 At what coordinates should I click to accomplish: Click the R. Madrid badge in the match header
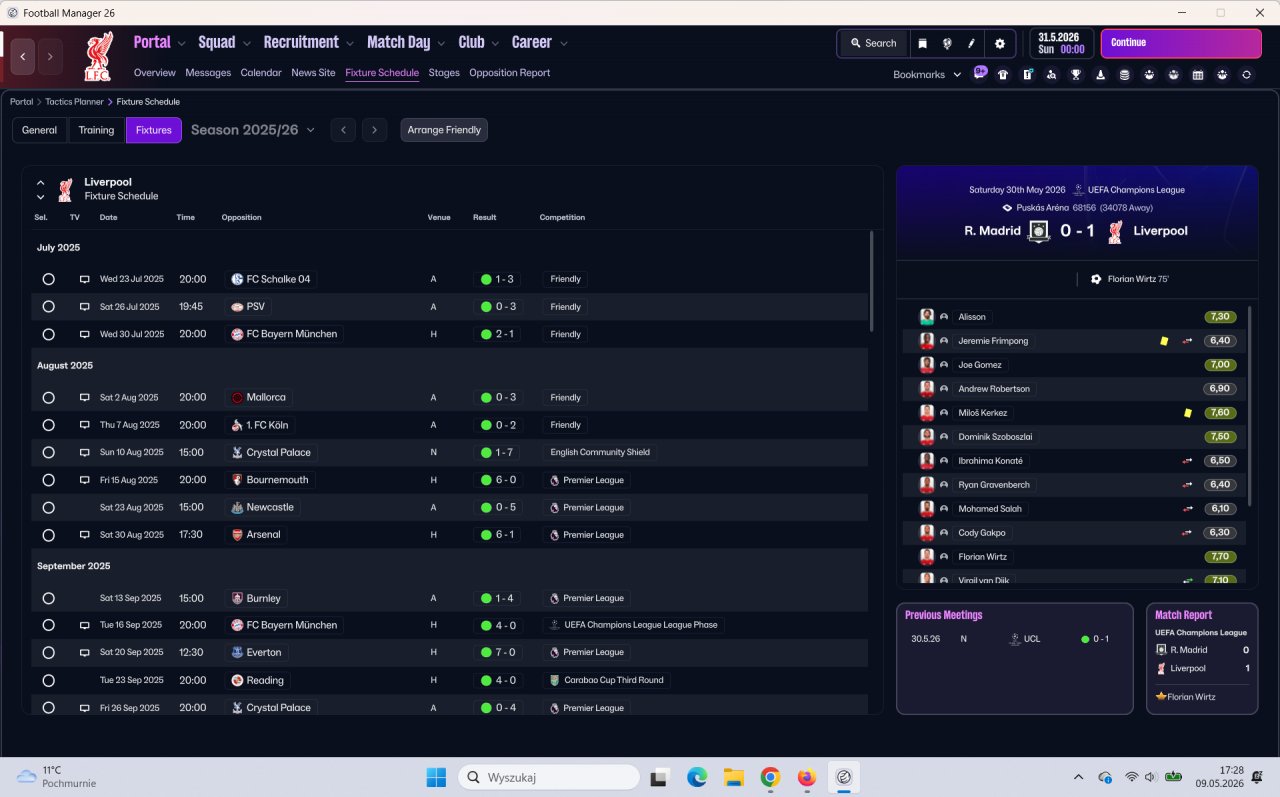coord(1040,231)
